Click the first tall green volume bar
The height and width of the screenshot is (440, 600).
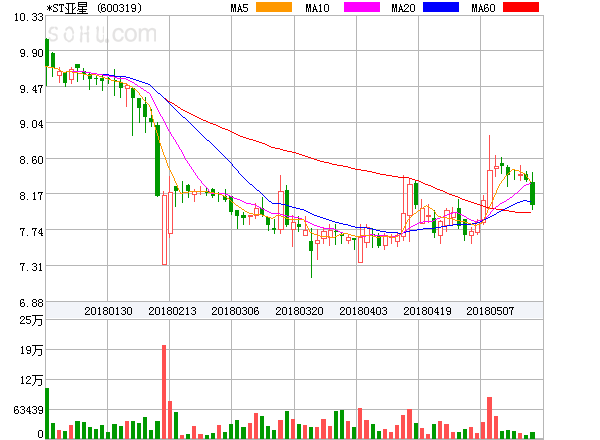click(47, 413)
